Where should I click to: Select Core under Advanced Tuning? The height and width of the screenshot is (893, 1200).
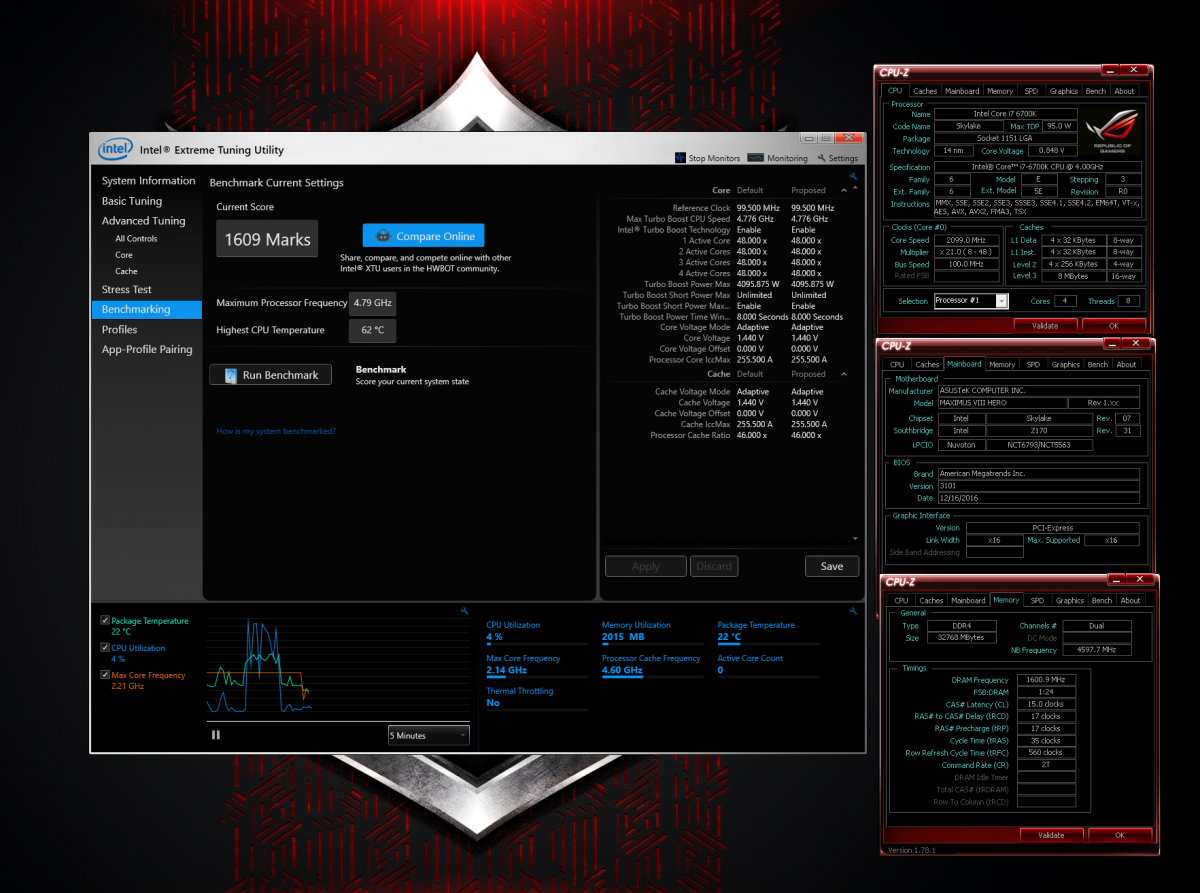coord(124,255)
